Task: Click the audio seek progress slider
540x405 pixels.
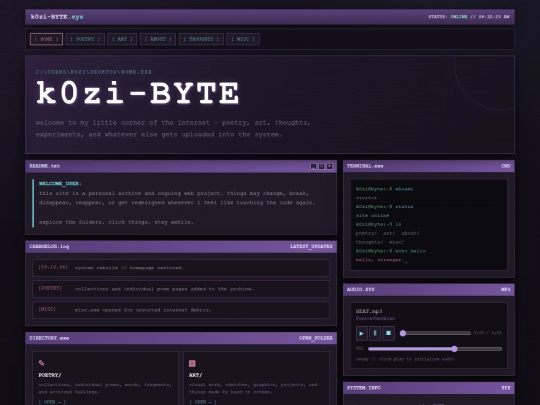Action: pos(435,333)
